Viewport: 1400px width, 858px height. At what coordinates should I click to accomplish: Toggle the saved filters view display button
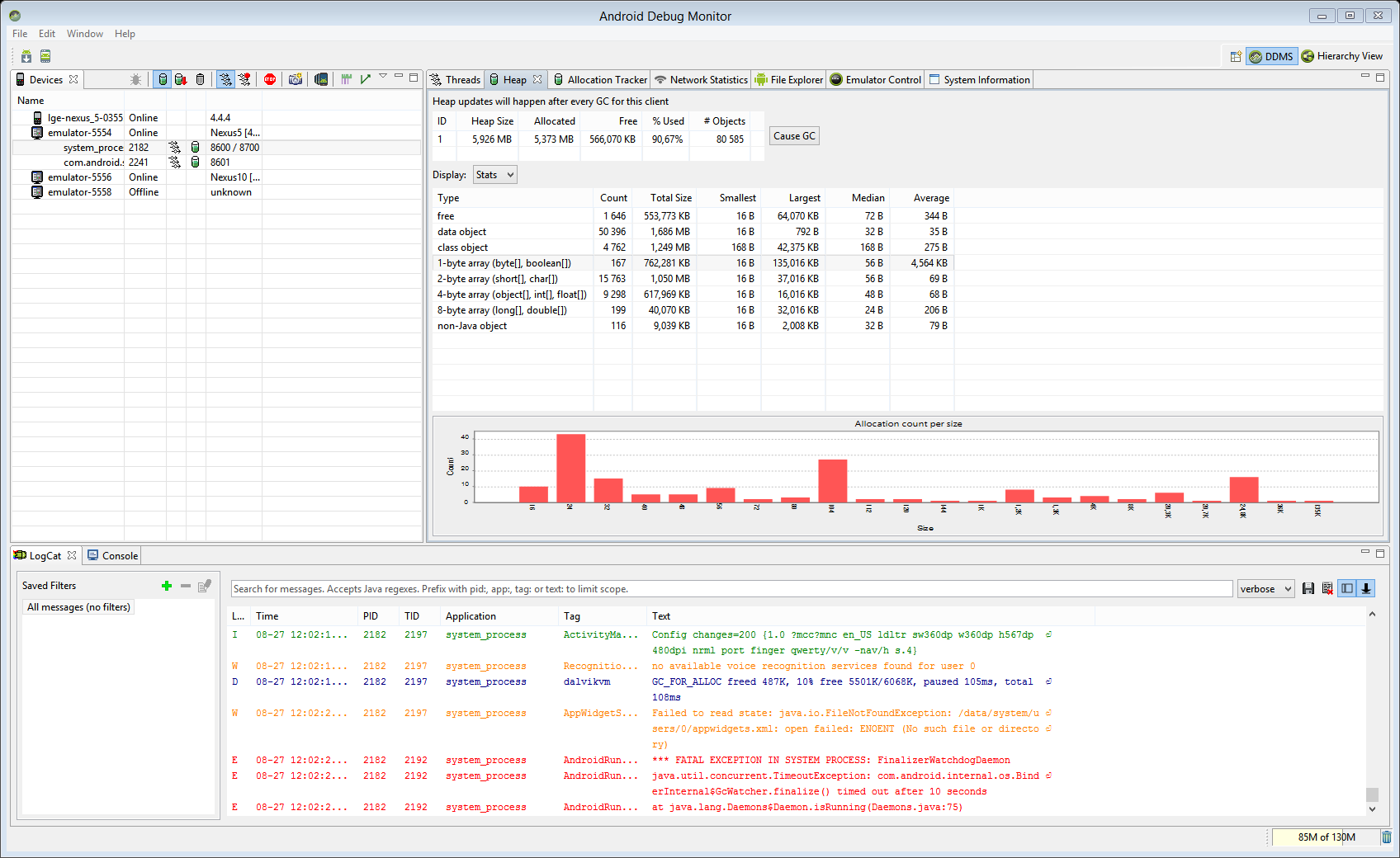pos(1347,588)
